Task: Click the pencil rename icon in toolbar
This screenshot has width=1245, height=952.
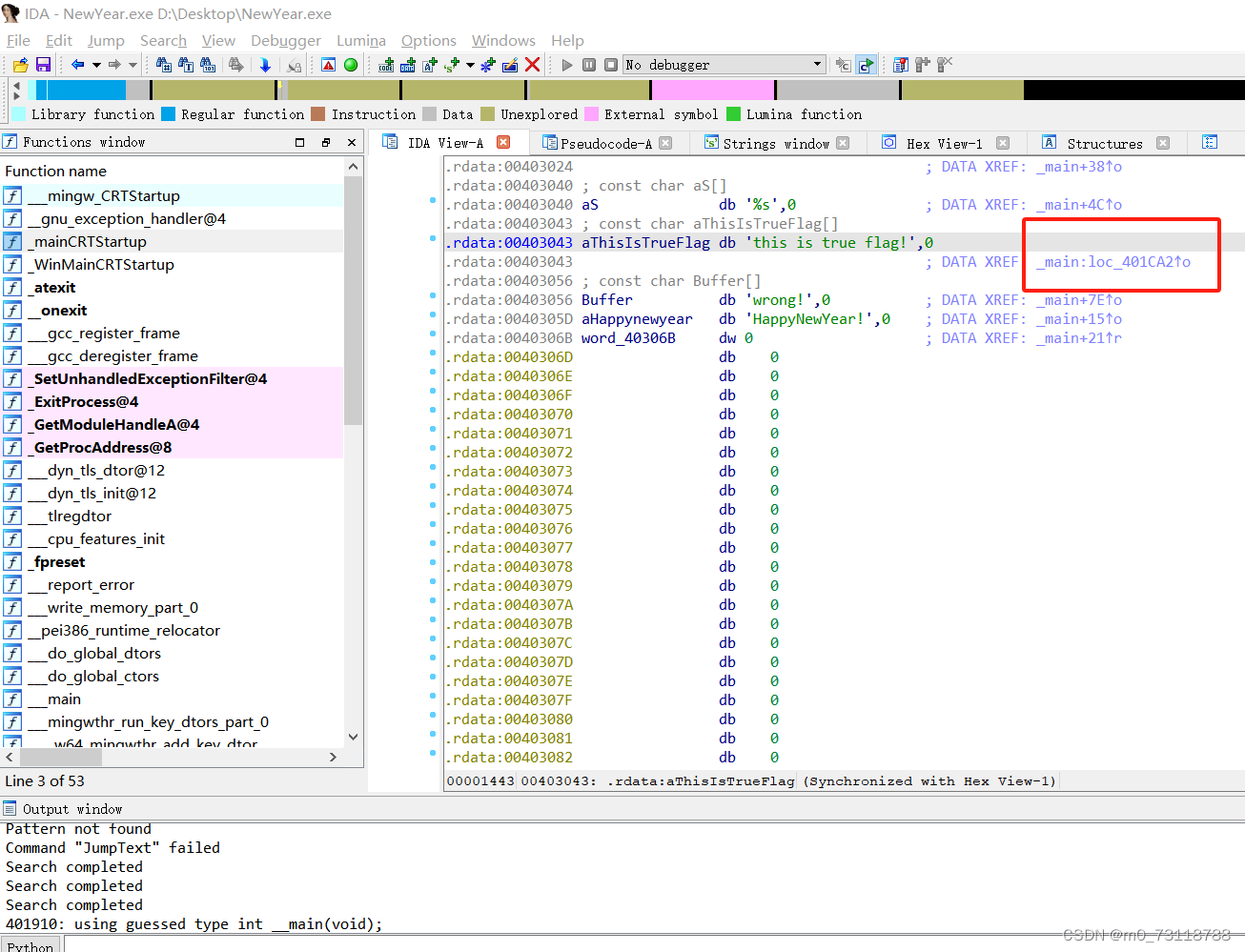Action: (510, 65)
